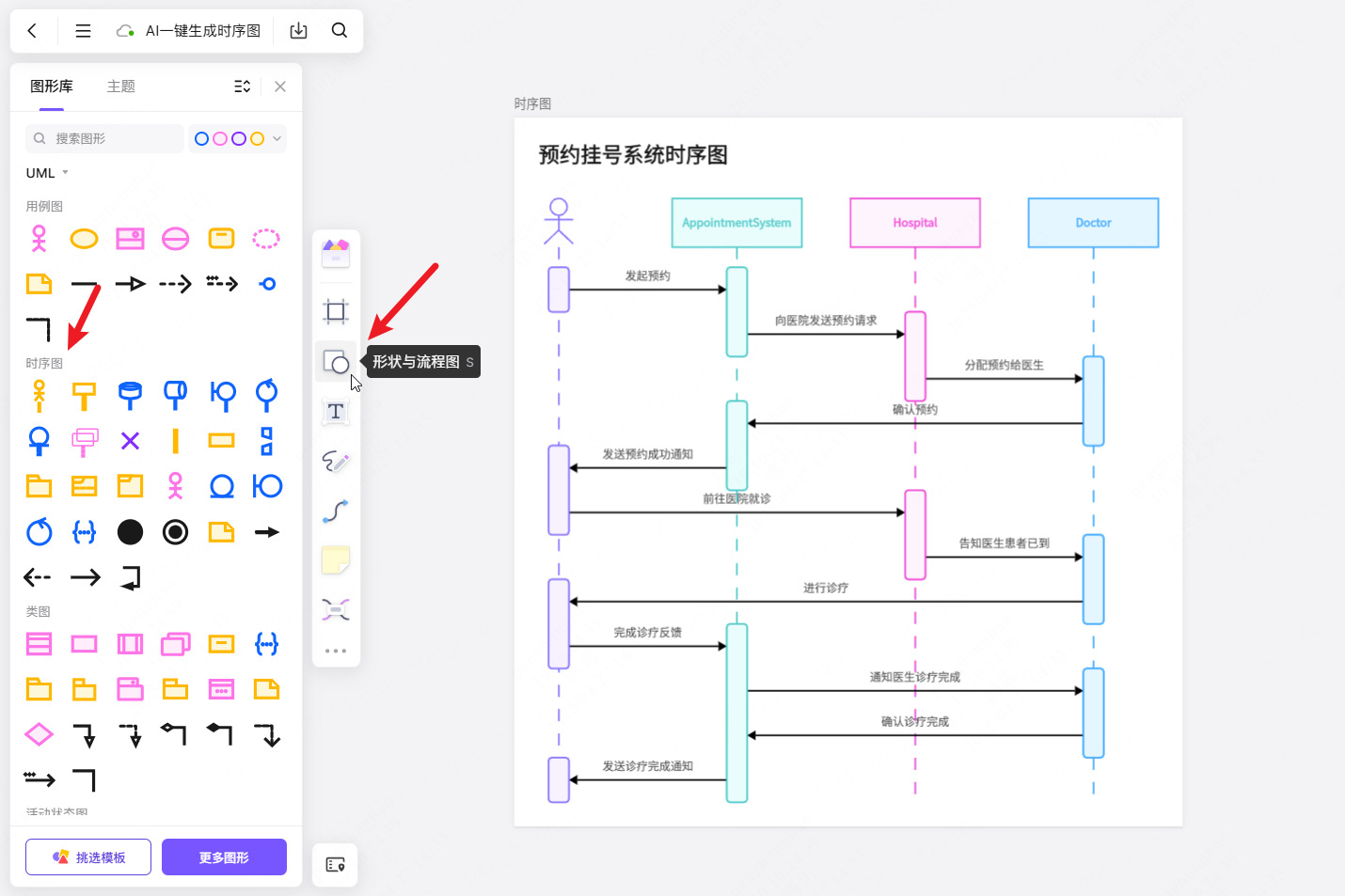This screenshot has height=896, width=1345.
Task: Click the cloud sync status icon
Action: coord(125,31)
